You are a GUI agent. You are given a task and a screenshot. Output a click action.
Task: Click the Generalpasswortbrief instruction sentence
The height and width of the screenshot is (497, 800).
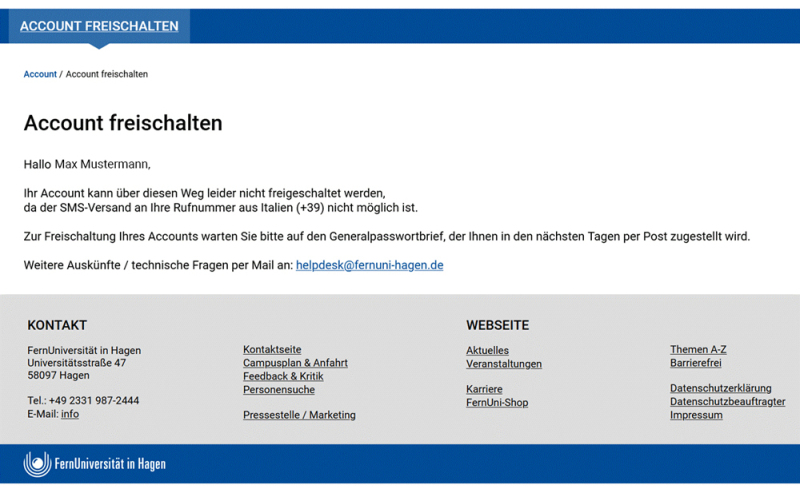(x=387, y=237)
